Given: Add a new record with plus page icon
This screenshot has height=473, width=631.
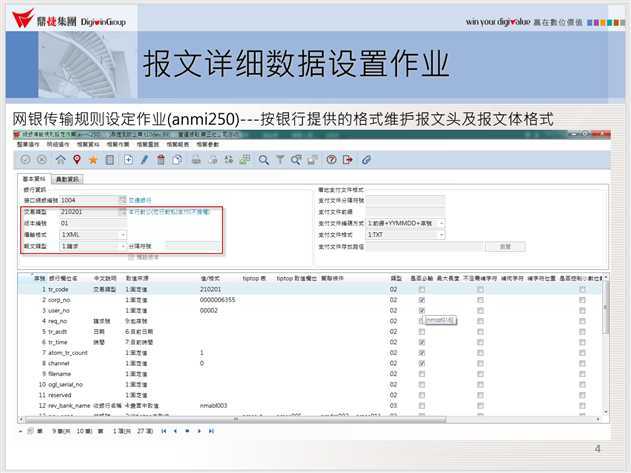Looking at the screenshot, I should pos(128,160).
